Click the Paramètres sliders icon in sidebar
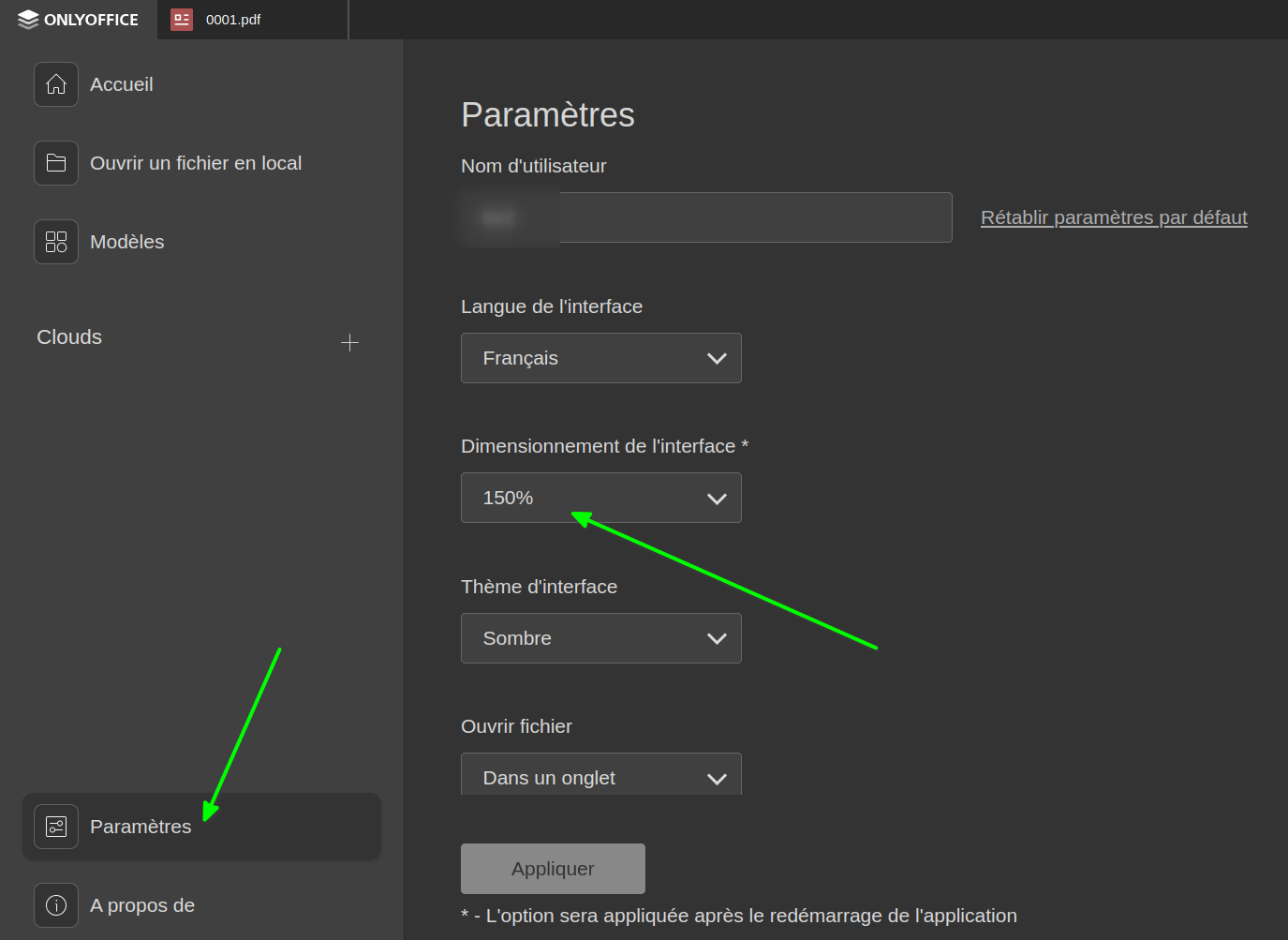The height and width of the screenshot is (940, 1288). pos(56,827)
